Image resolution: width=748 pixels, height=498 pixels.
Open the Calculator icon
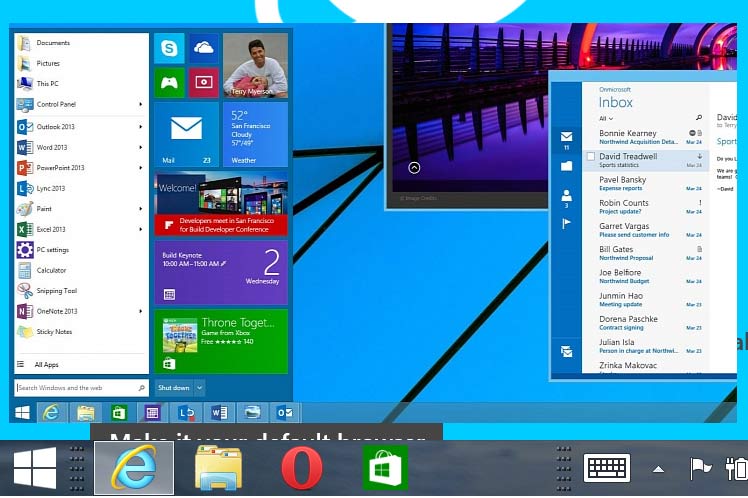[x=25, y=270]
